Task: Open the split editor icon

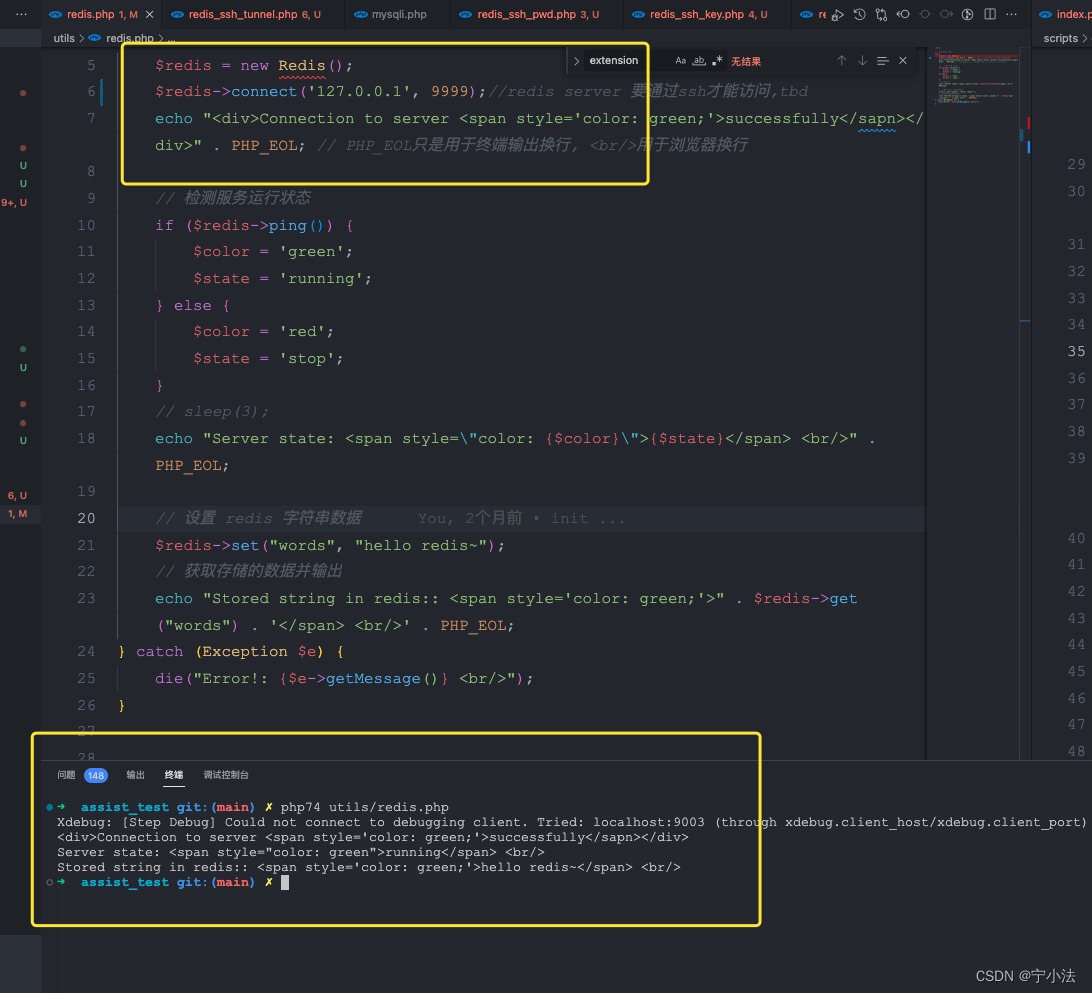Action: click(991, 14)
